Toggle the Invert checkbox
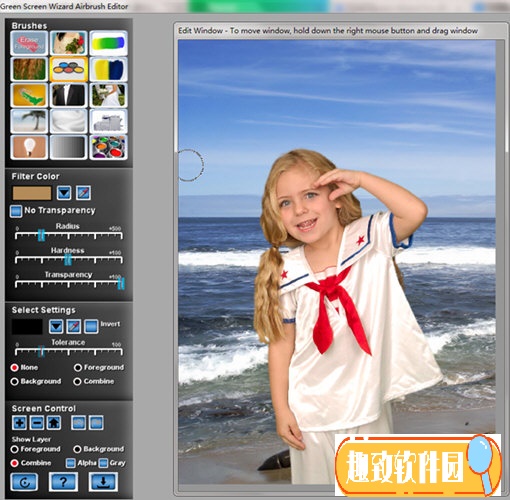 pos(91,327)
